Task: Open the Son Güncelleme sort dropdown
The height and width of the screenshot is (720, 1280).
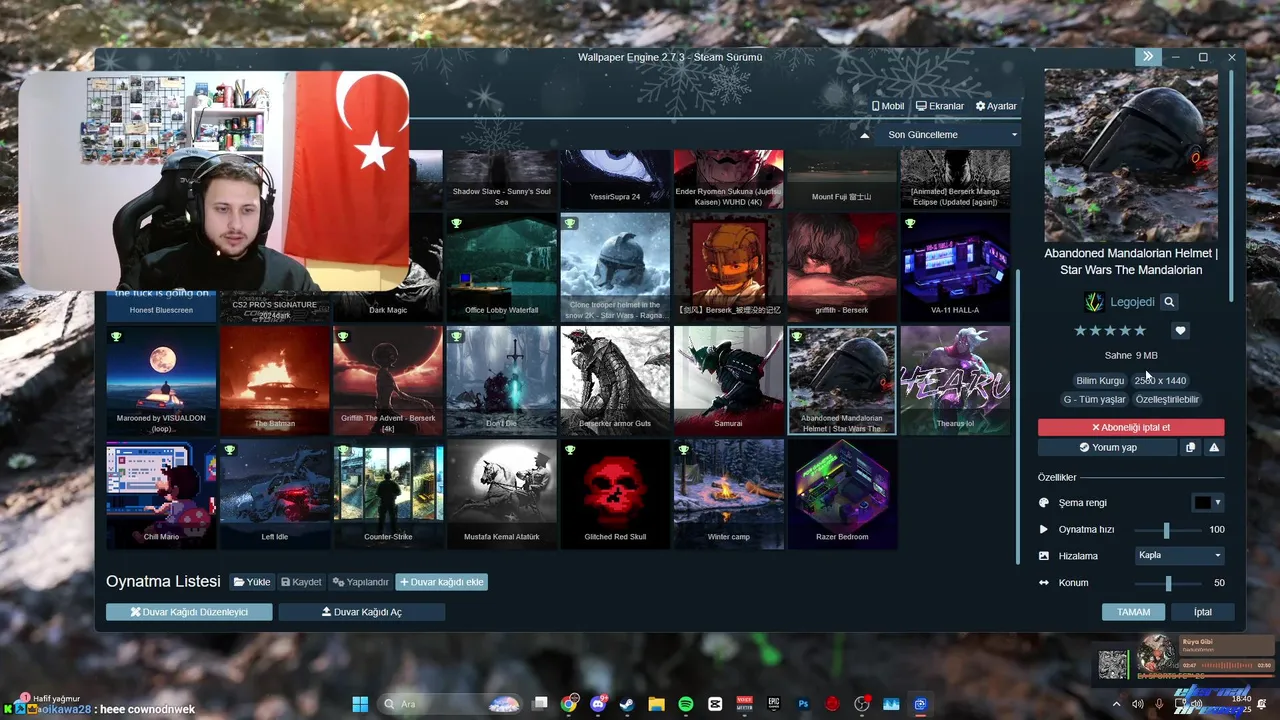Action: coord(948,135)
